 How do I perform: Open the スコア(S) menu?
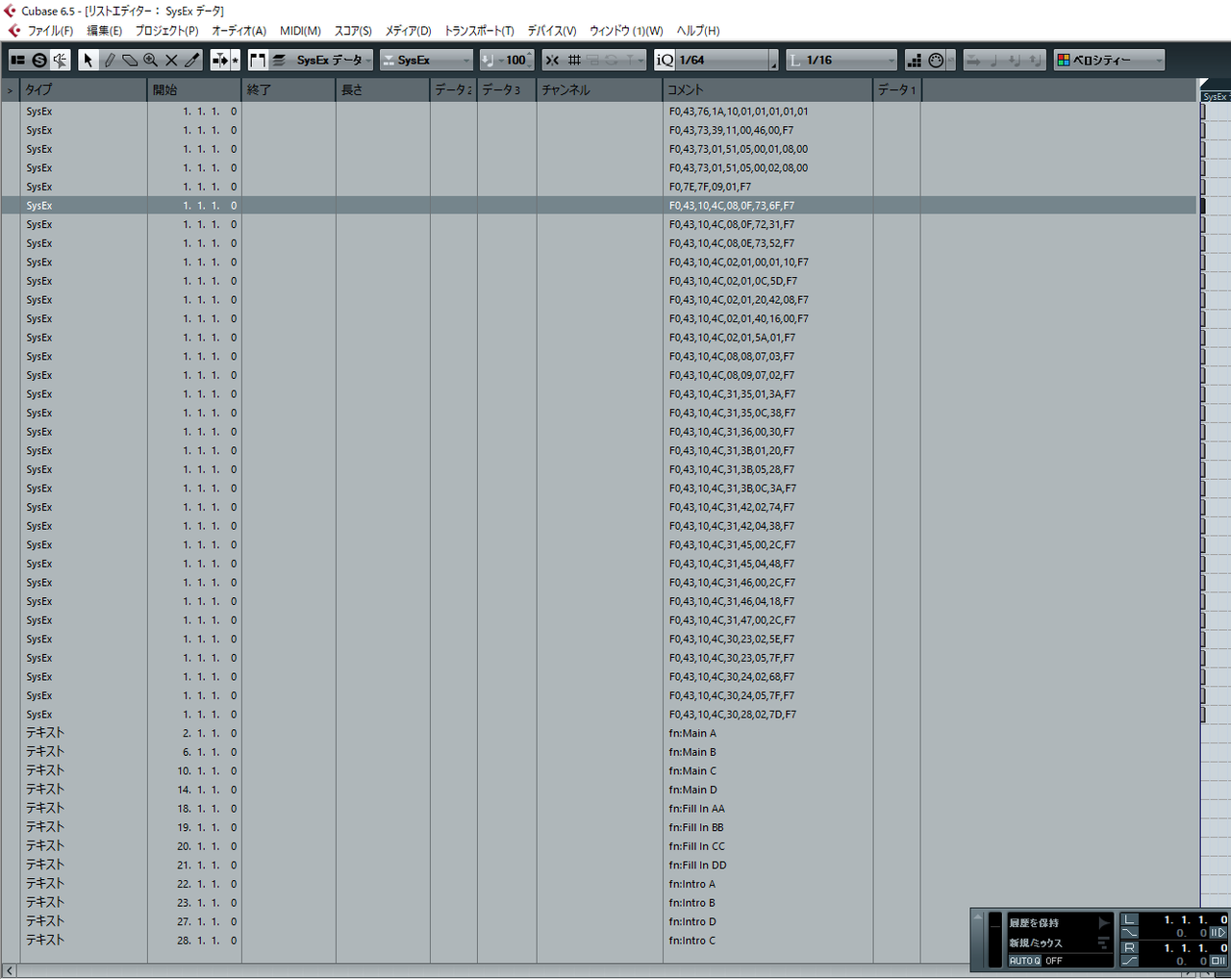353,31
